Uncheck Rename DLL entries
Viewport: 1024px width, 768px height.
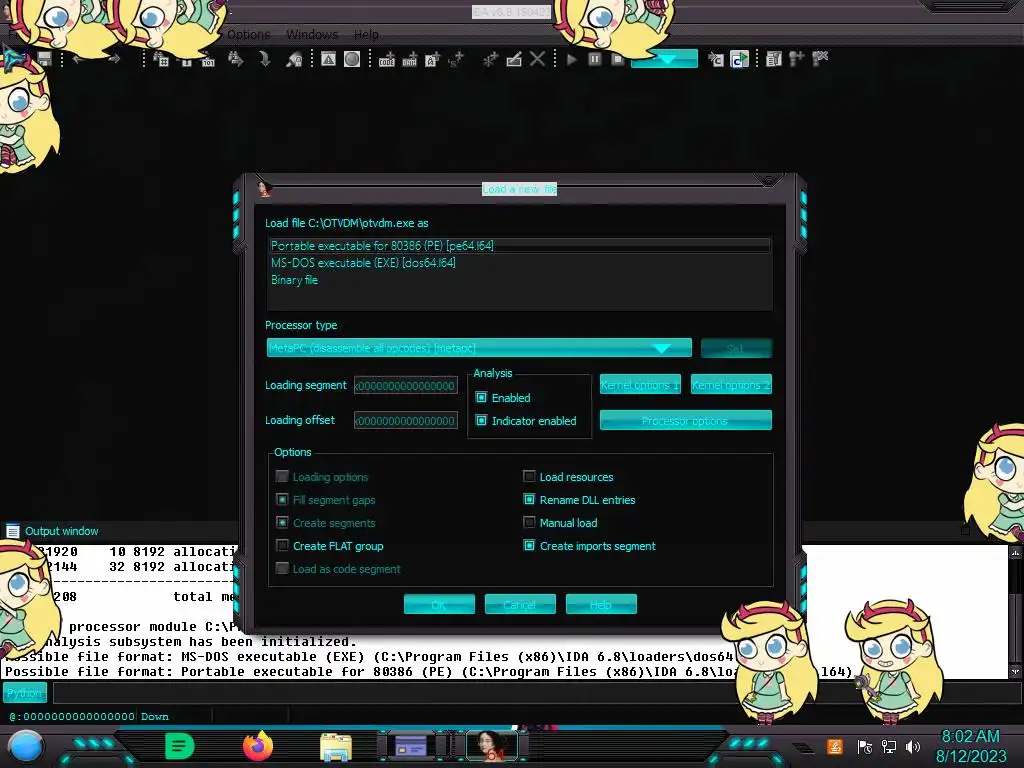pyautogui.click(x=529, y=500)
